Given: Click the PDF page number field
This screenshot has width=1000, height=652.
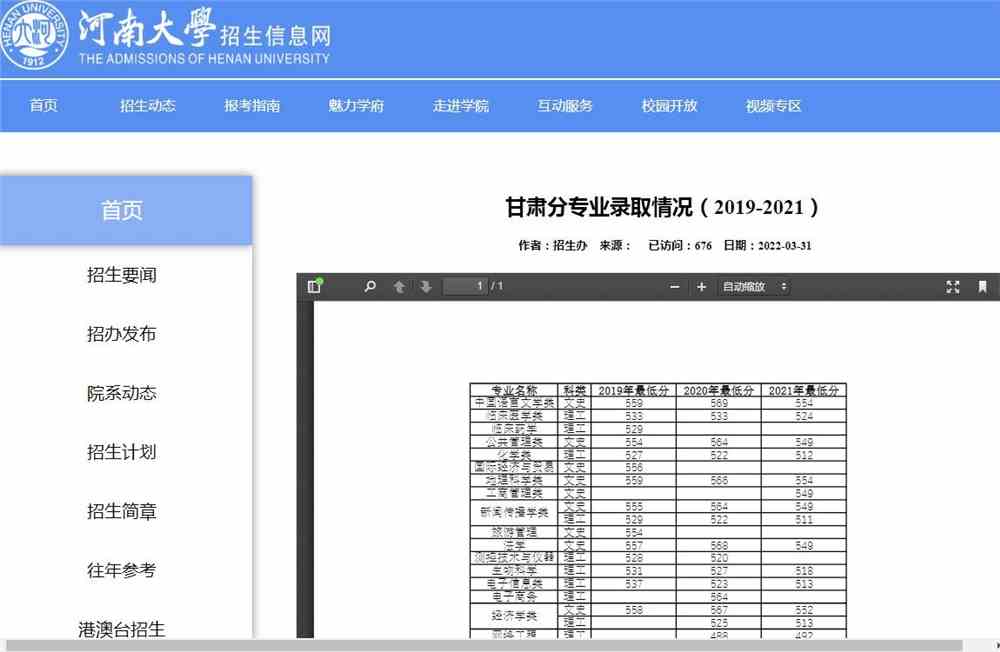Looking at the screenshot, I should click(x=465, y=286).
